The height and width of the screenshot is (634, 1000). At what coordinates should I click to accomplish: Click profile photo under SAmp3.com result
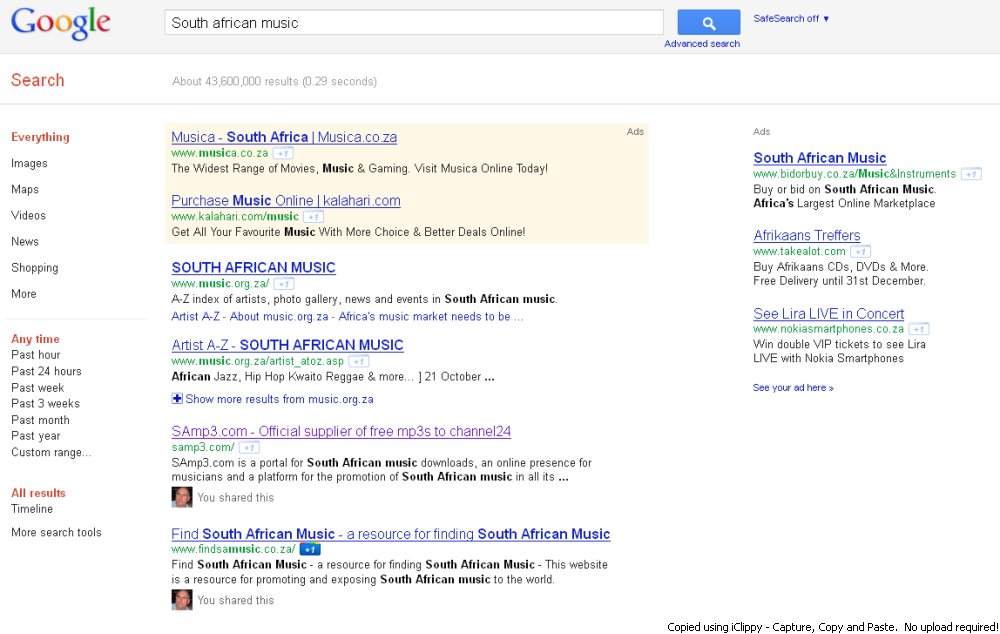182,497
